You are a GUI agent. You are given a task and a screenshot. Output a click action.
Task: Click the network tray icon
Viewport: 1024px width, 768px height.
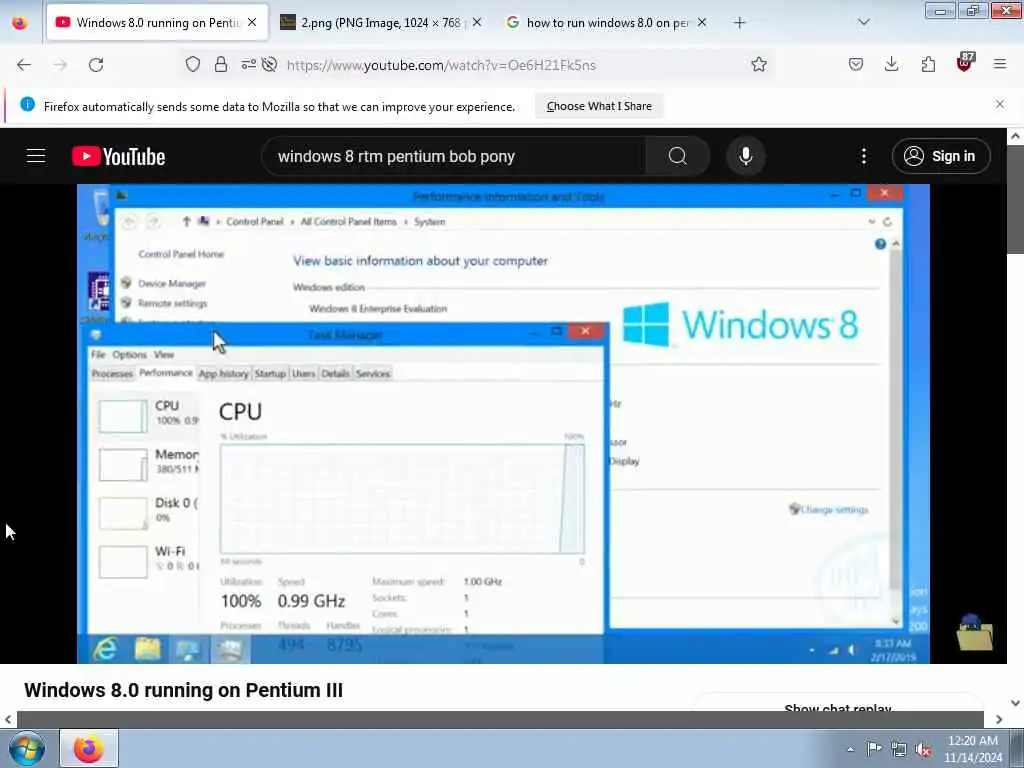pos(899,749)
